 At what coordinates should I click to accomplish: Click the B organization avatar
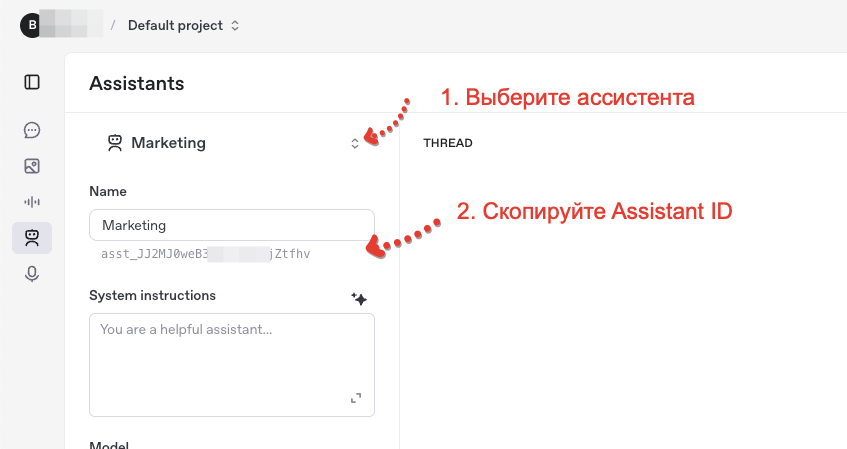click(32, 25)
